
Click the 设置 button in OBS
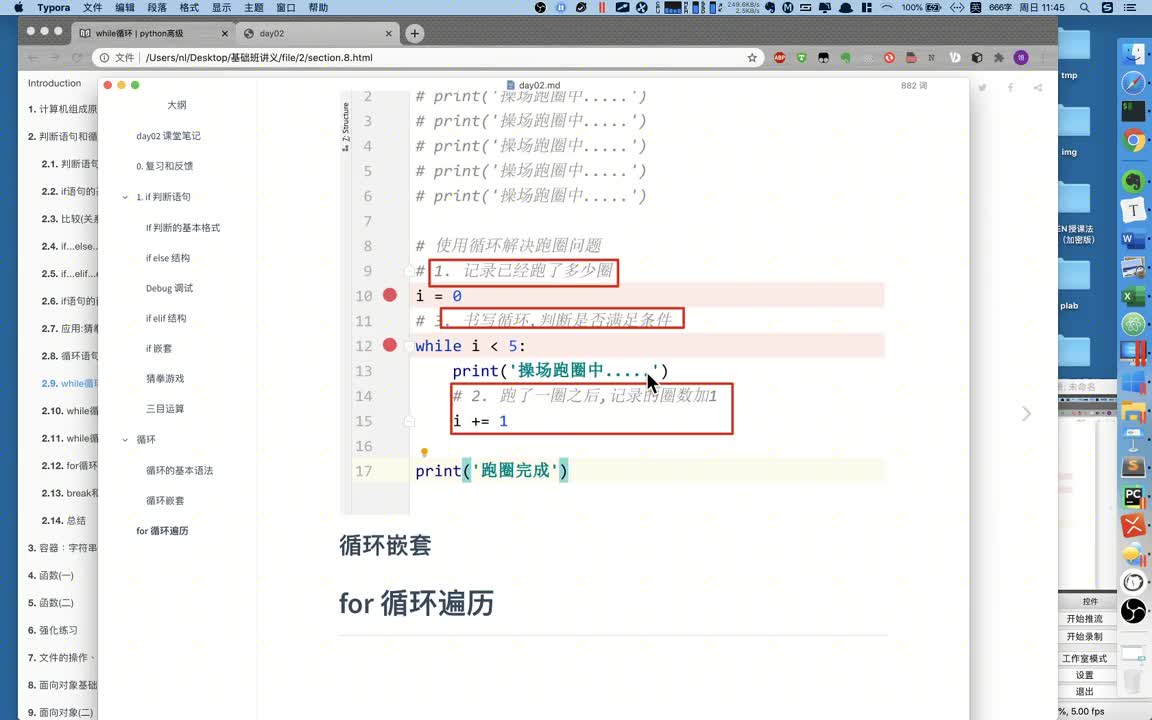pyautogui.click(x=1084, y=674)
